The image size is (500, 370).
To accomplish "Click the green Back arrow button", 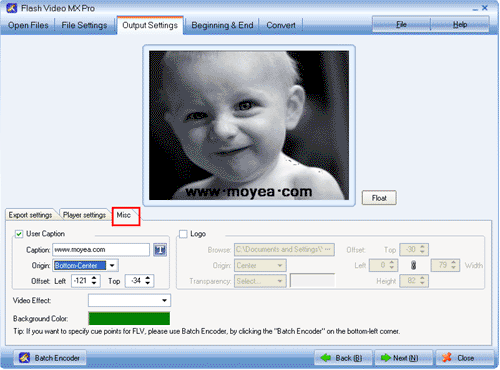I will [343, 358].
